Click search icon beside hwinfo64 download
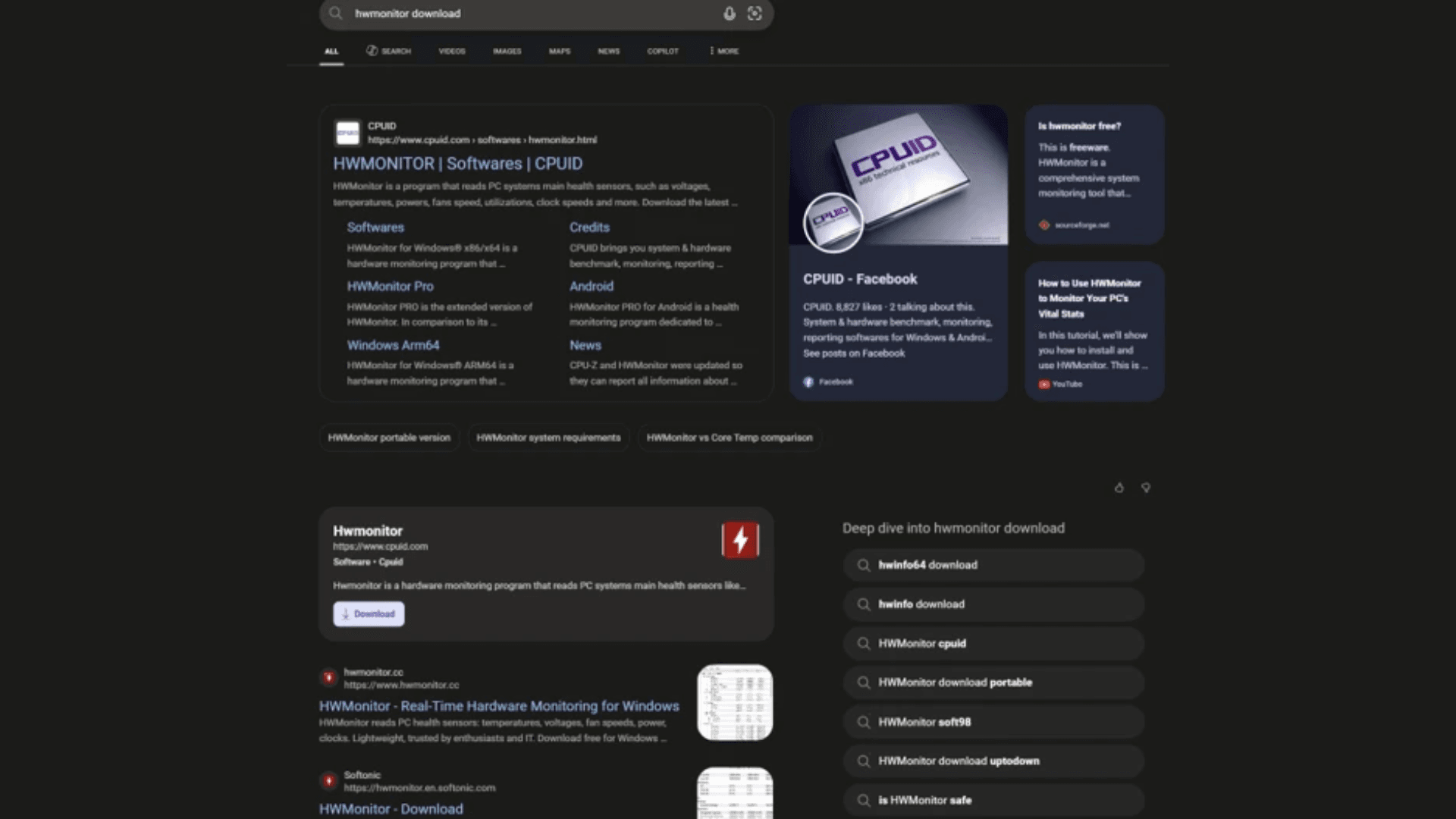 pyautogui.click(x=863, y=565)
